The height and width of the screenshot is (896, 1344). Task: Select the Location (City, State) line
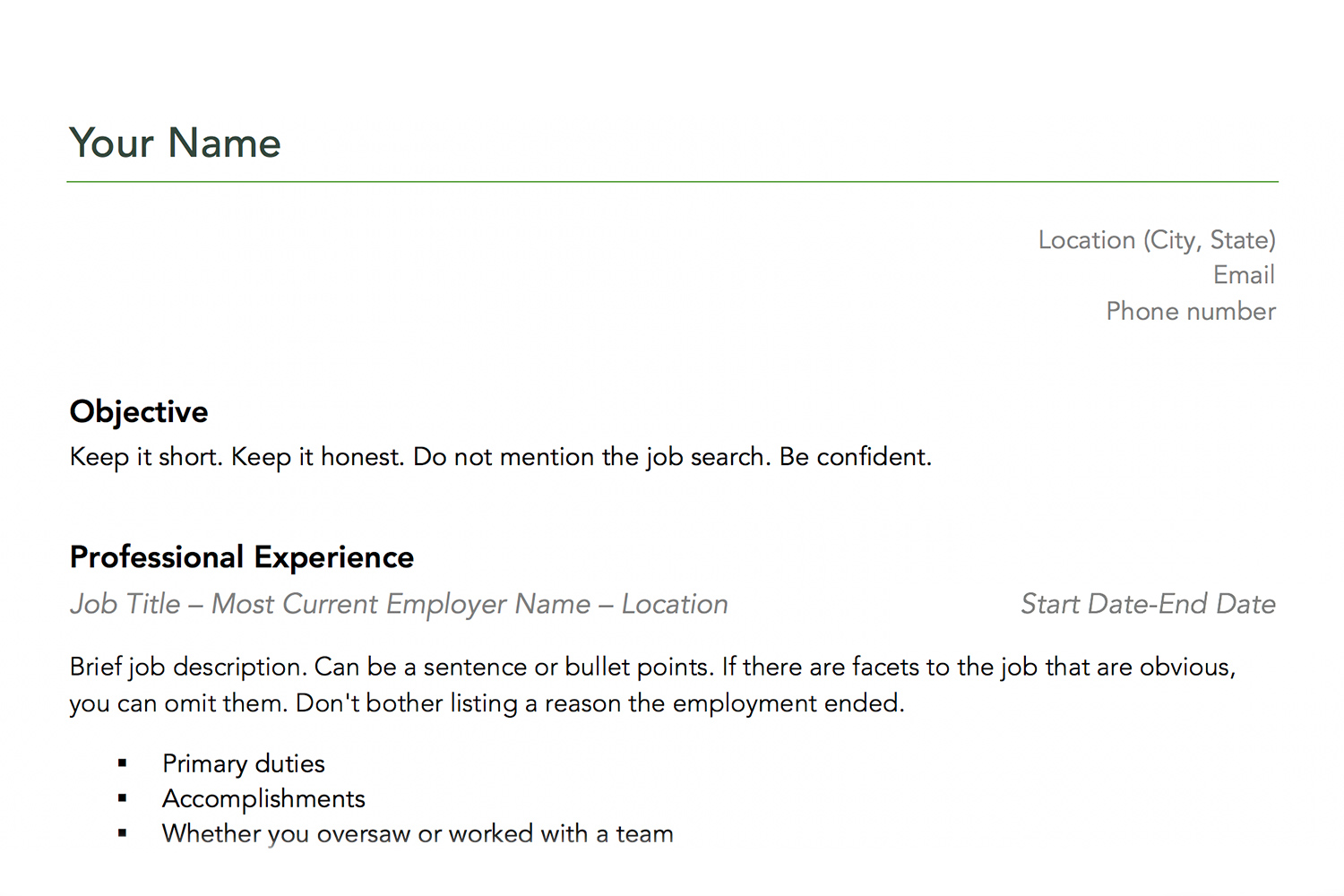click(1157, 240)
